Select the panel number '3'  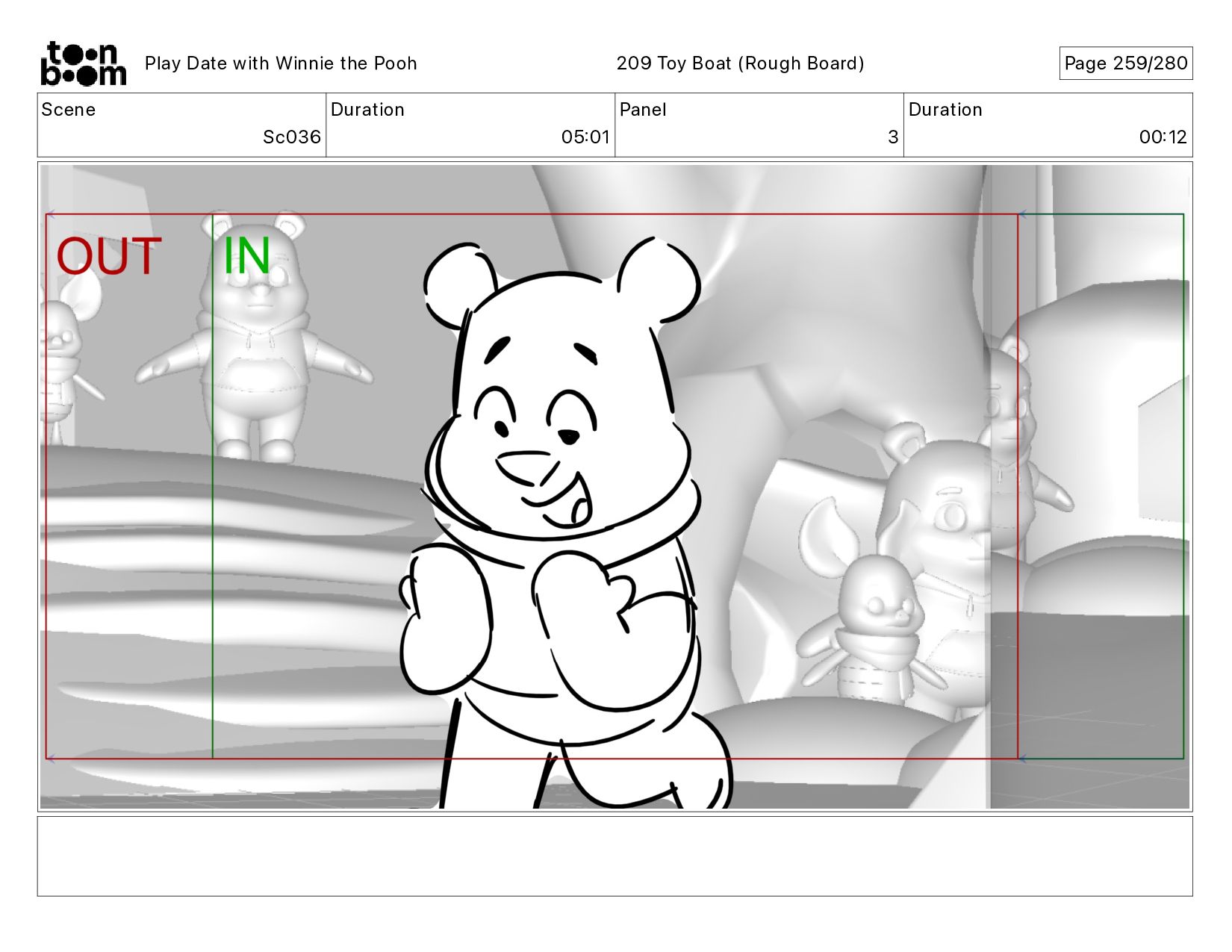892,137
